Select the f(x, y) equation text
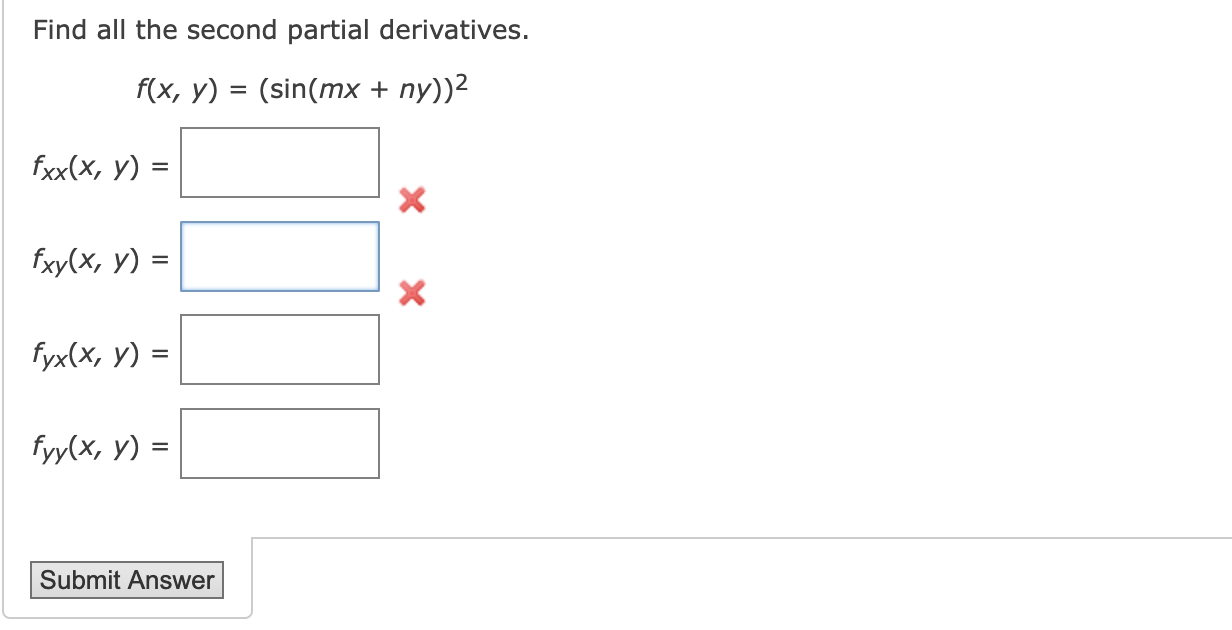This screenshot has width=1232, height=630. pos(300,88)
